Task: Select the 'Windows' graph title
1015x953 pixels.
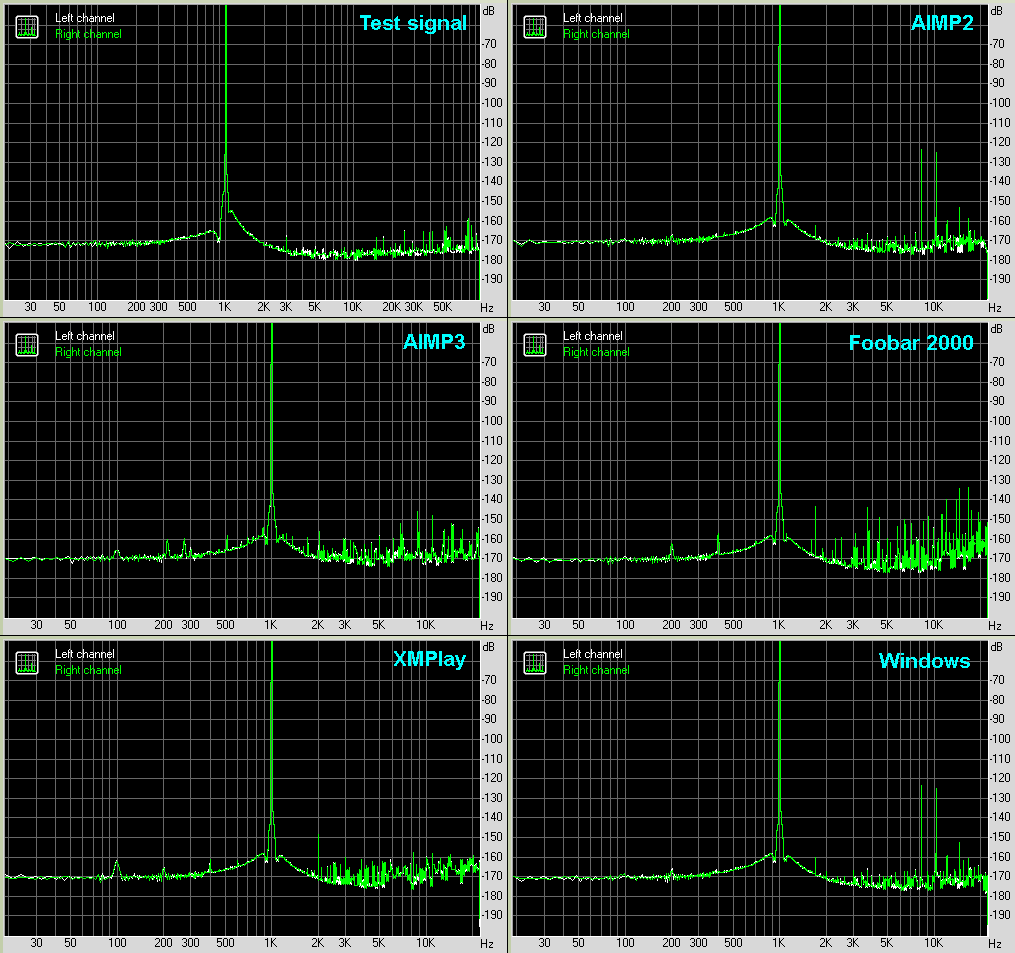Action: (924, 660)
